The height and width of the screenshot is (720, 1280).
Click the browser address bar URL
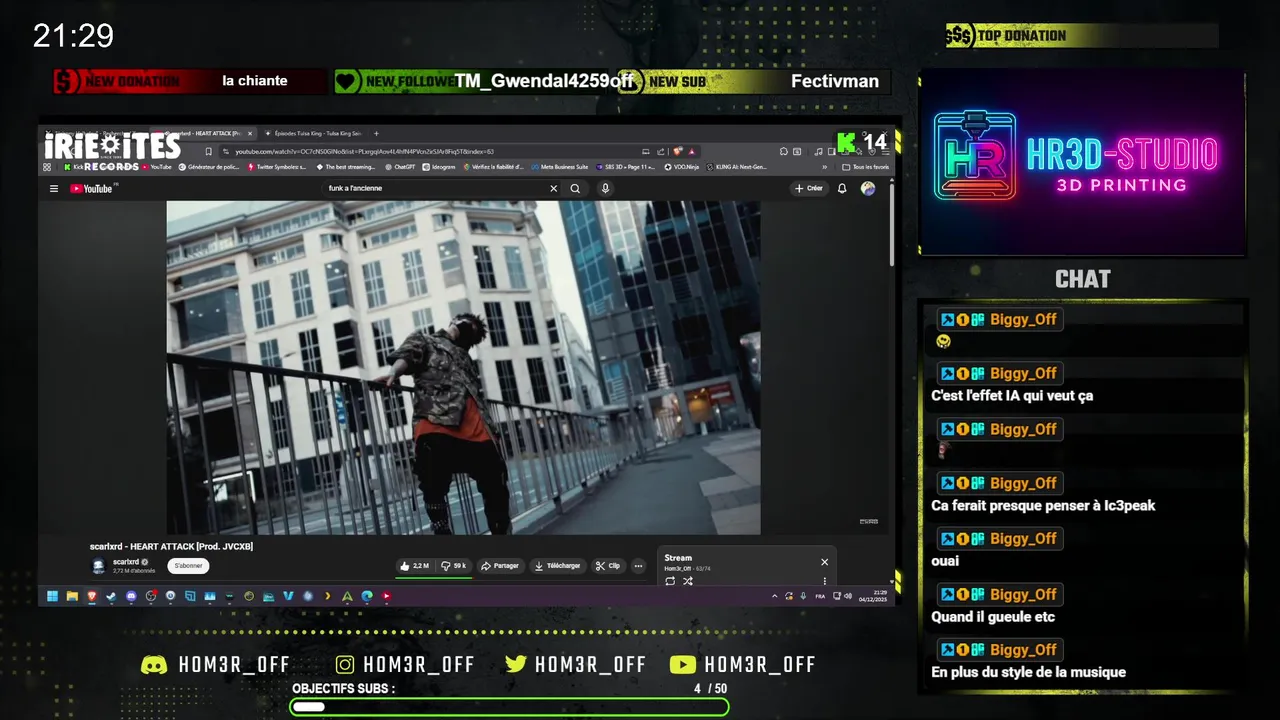365,151
